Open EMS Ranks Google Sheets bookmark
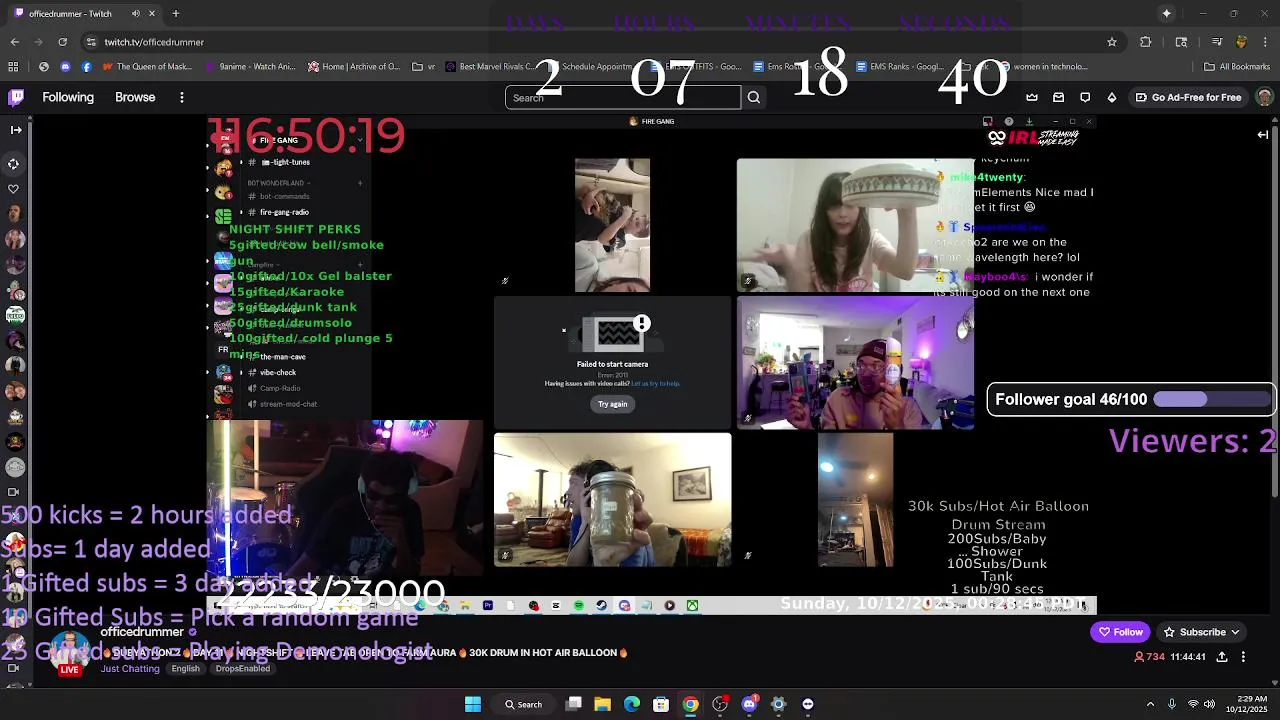This screenshot has width=1280, height=720. click(x=900, y=67)
